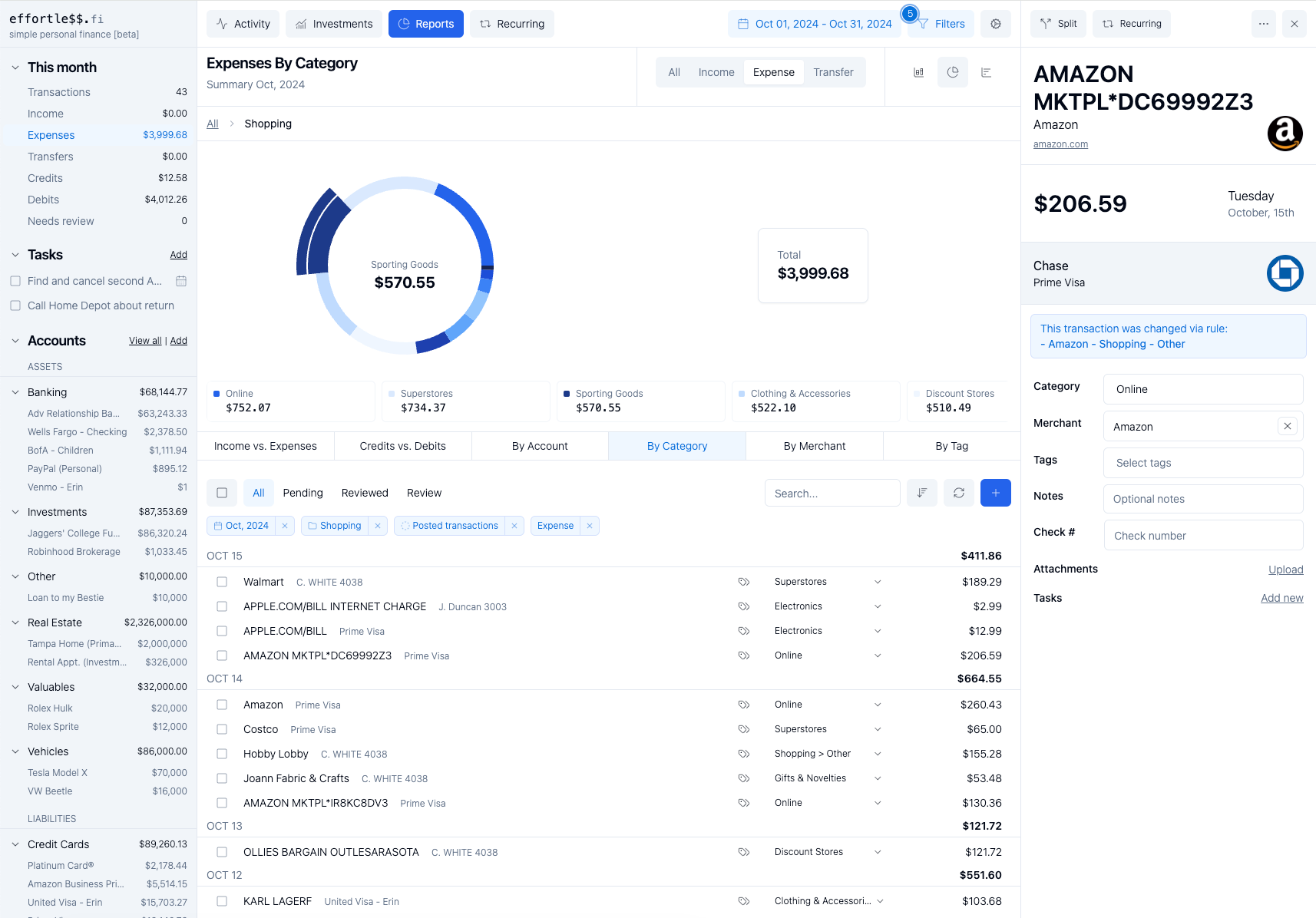Close the transaction detail panel
This screenshot has width=1316, height=918.
(x=1294, y=24)
